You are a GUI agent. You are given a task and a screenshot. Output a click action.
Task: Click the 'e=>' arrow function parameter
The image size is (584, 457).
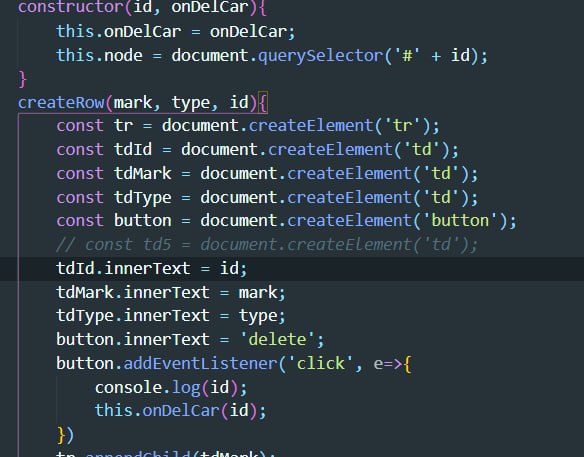coord(387,364)
